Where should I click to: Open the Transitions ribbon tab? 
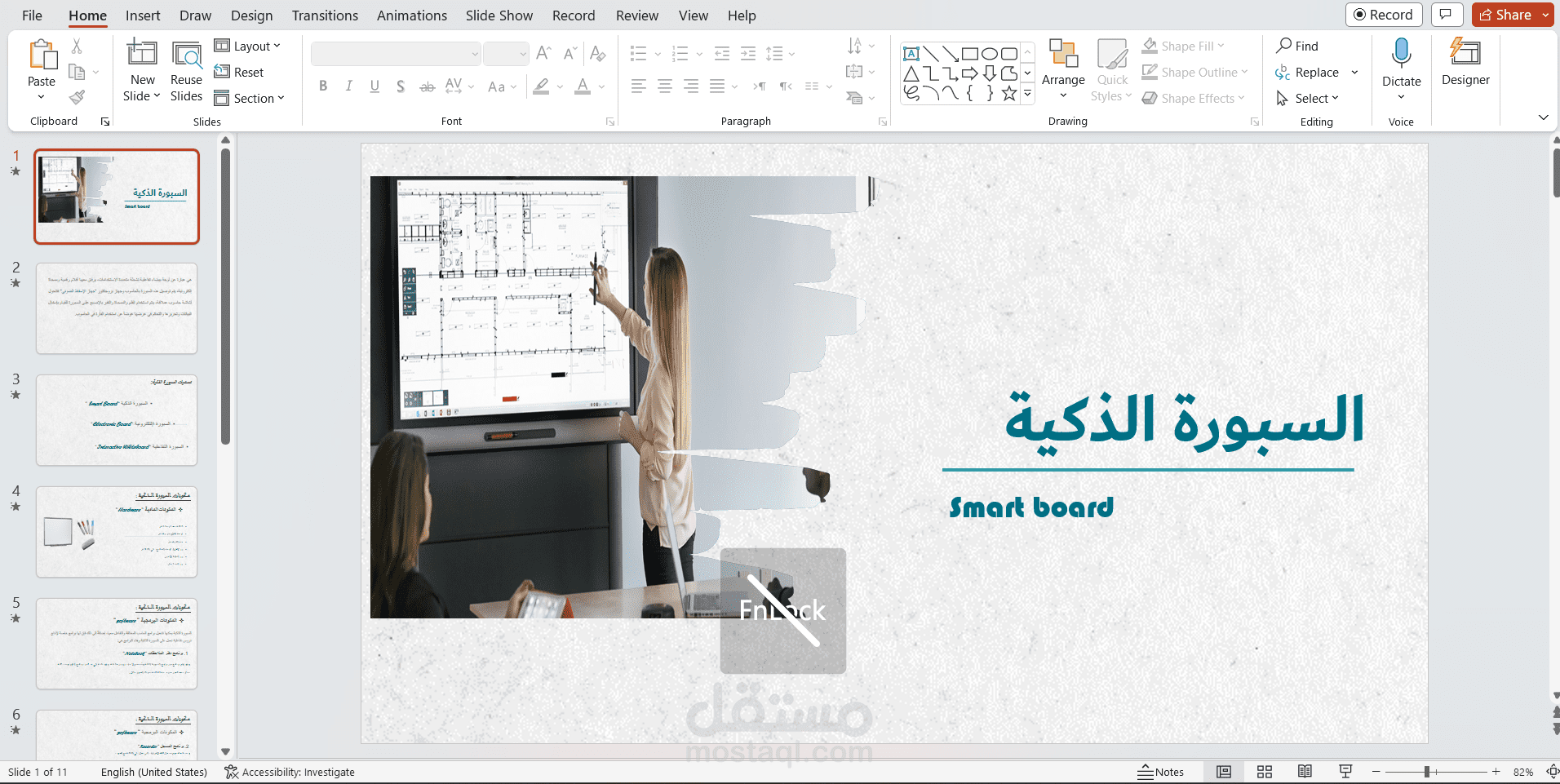pos(324,16)
